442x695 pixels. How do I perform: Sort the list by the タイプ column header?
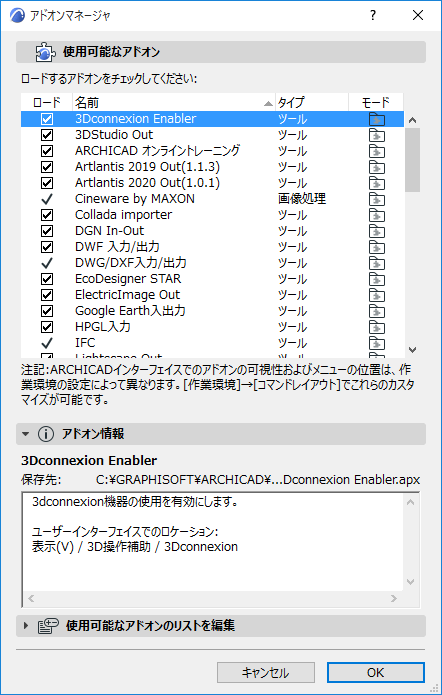(312, 103)
